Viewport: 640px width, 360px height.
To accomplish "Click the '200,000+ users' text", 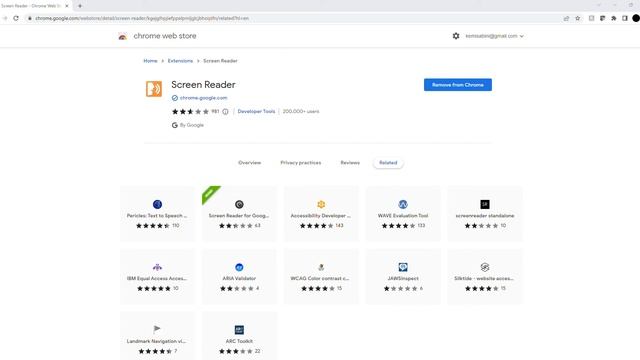I will [301, 111].
